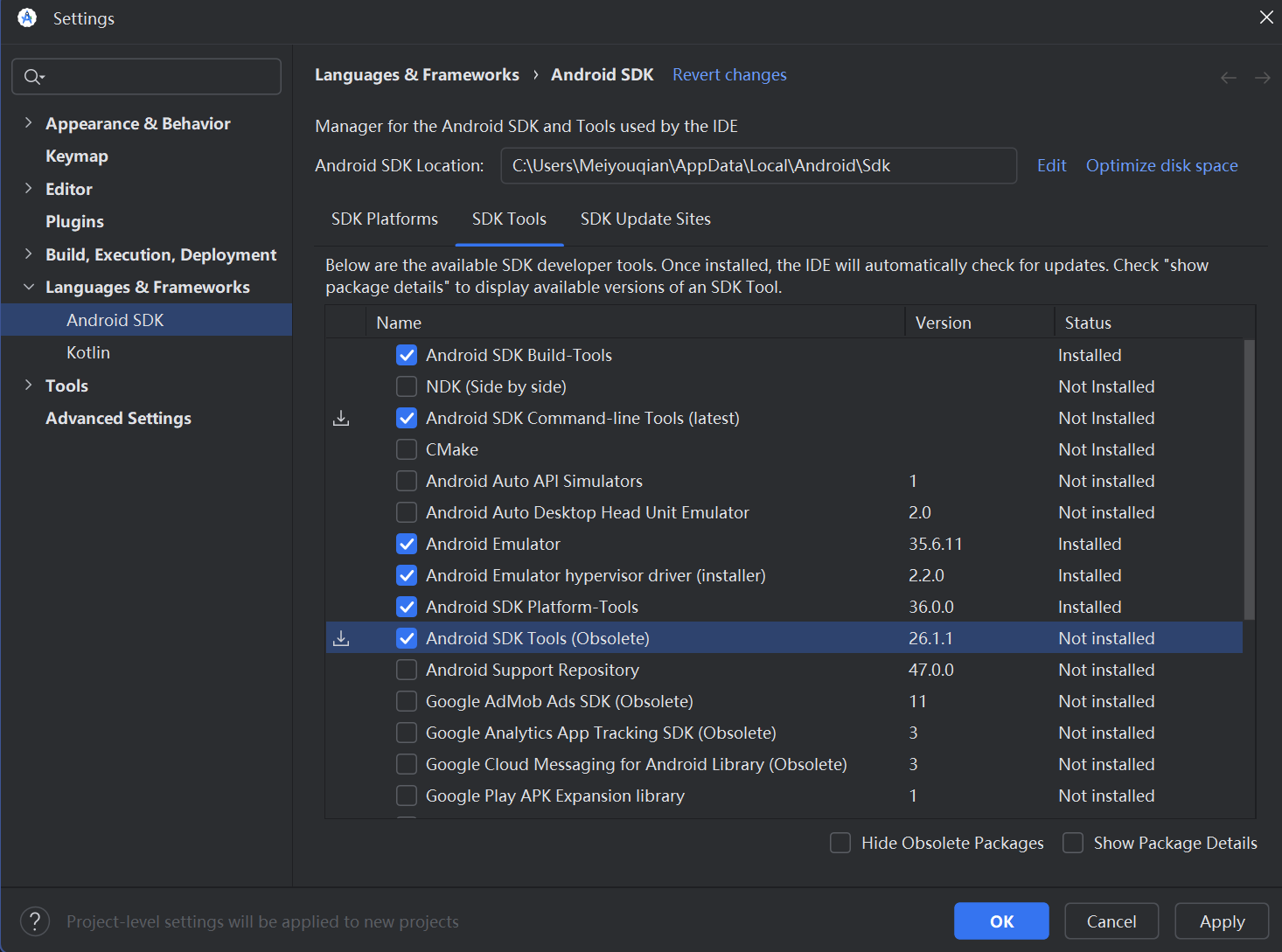Screen dimensions: 1282x952
Task: Click download icon beside SDK Tools (Obsolete)
Action: pos(341,639)
